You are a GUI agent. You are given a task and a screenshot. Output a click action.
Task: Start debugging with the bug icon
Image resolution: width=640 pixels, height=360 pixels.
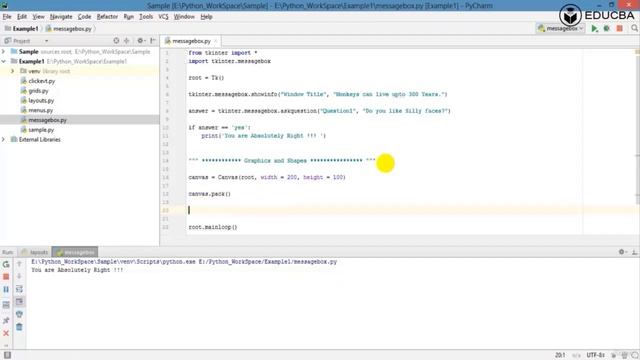(x=607, y=29)
